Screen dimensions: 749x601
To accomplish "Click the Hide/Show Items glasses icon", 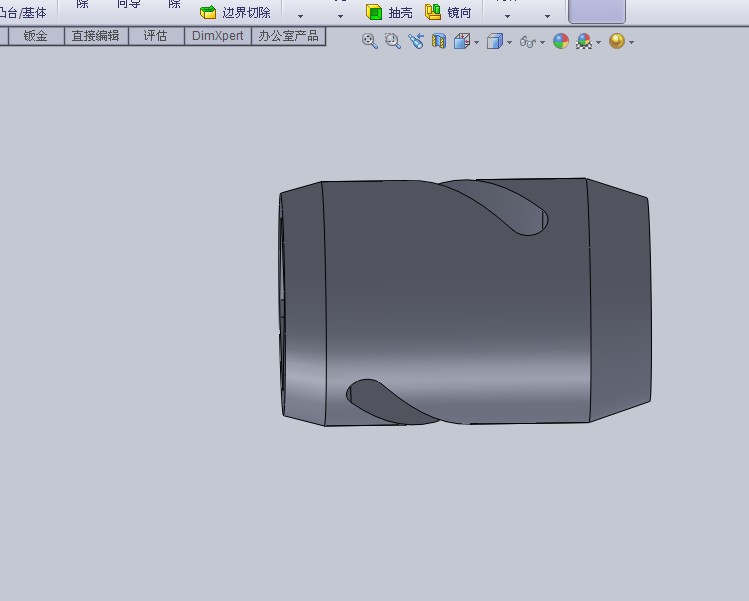I will [x=527, y=42].
